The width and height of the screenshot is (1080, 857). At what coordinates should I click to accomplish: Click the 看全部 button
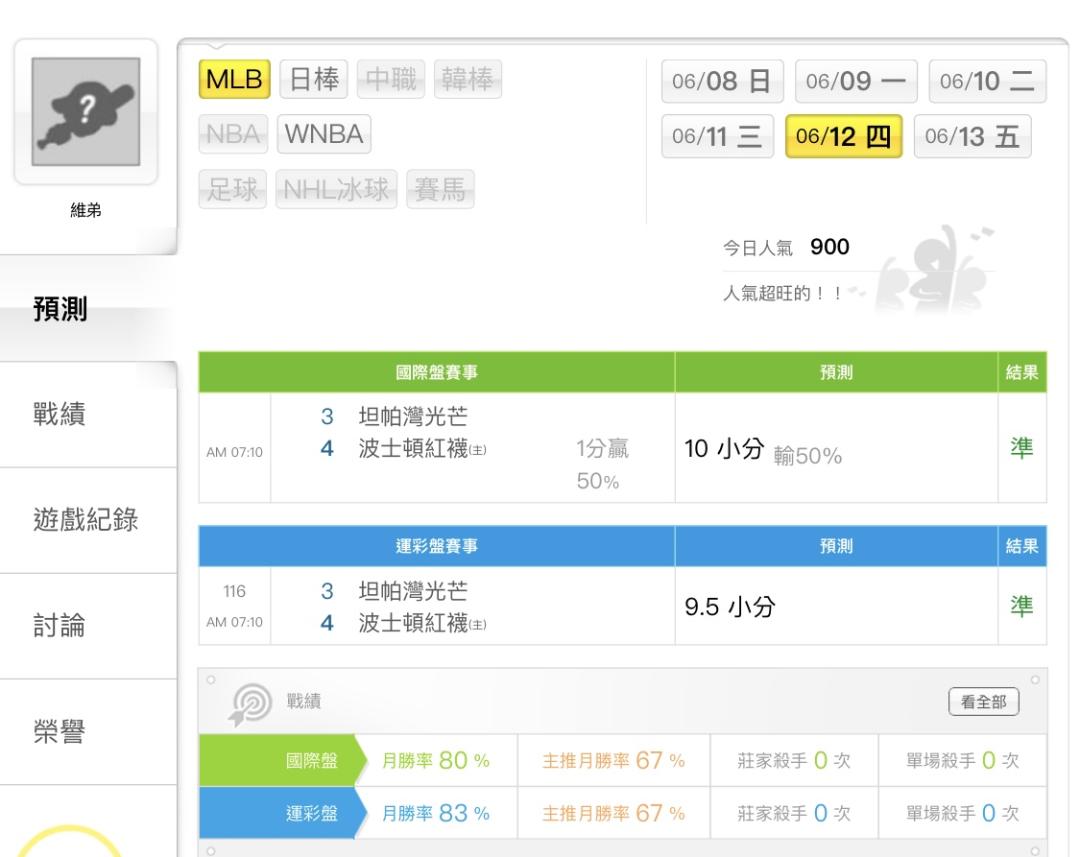[x=984, y=702]
